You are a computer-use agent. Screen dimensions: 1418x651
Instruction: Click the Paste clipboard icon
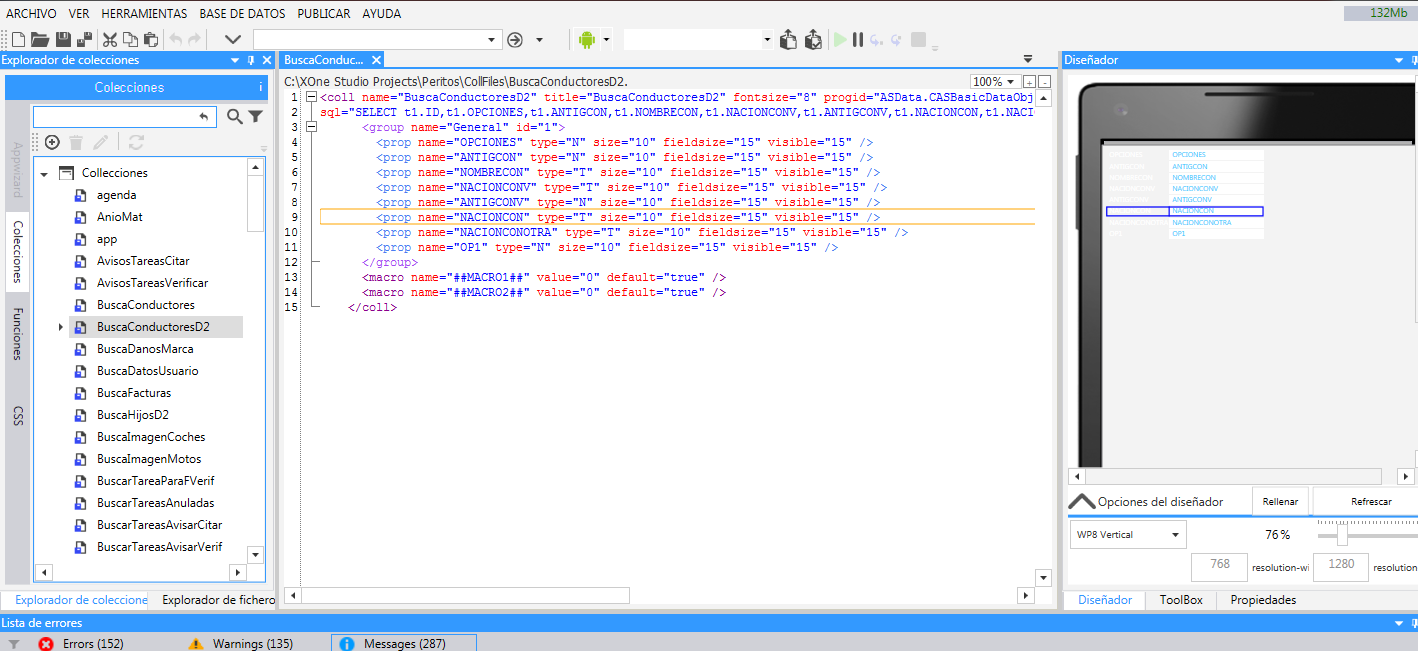[x=151, y=40]
